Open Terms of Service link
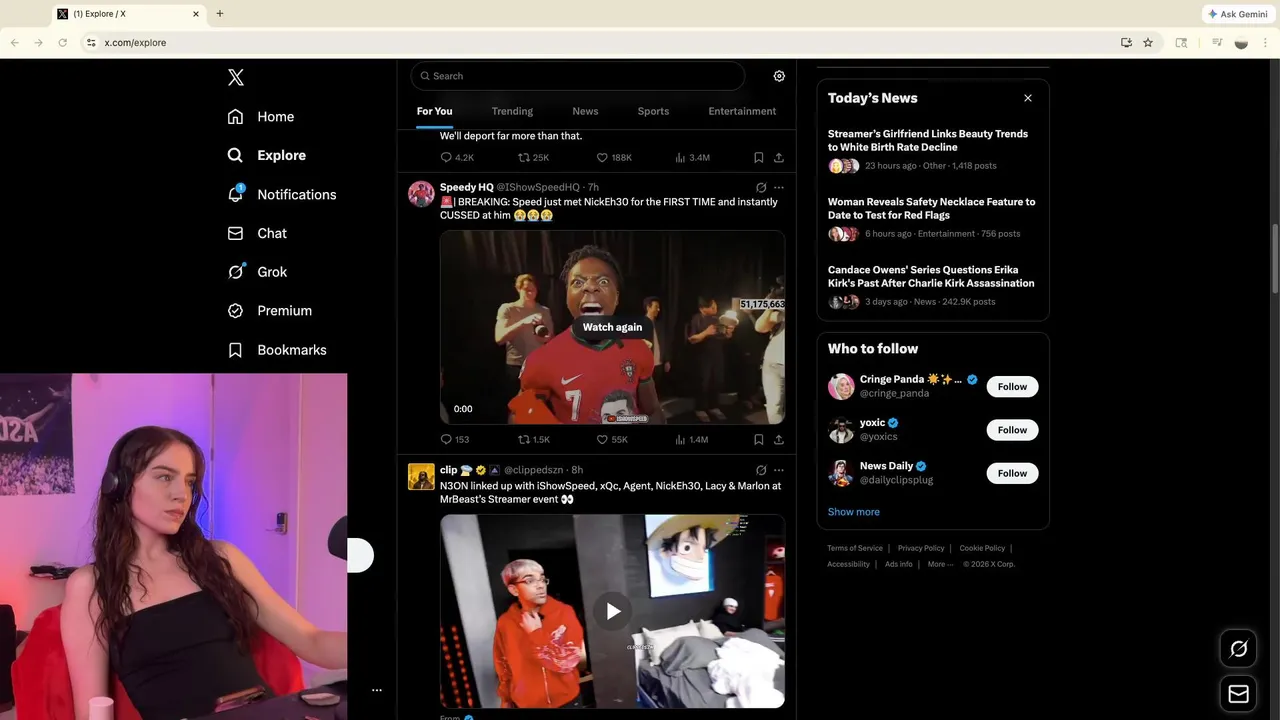 coord(855,548)
